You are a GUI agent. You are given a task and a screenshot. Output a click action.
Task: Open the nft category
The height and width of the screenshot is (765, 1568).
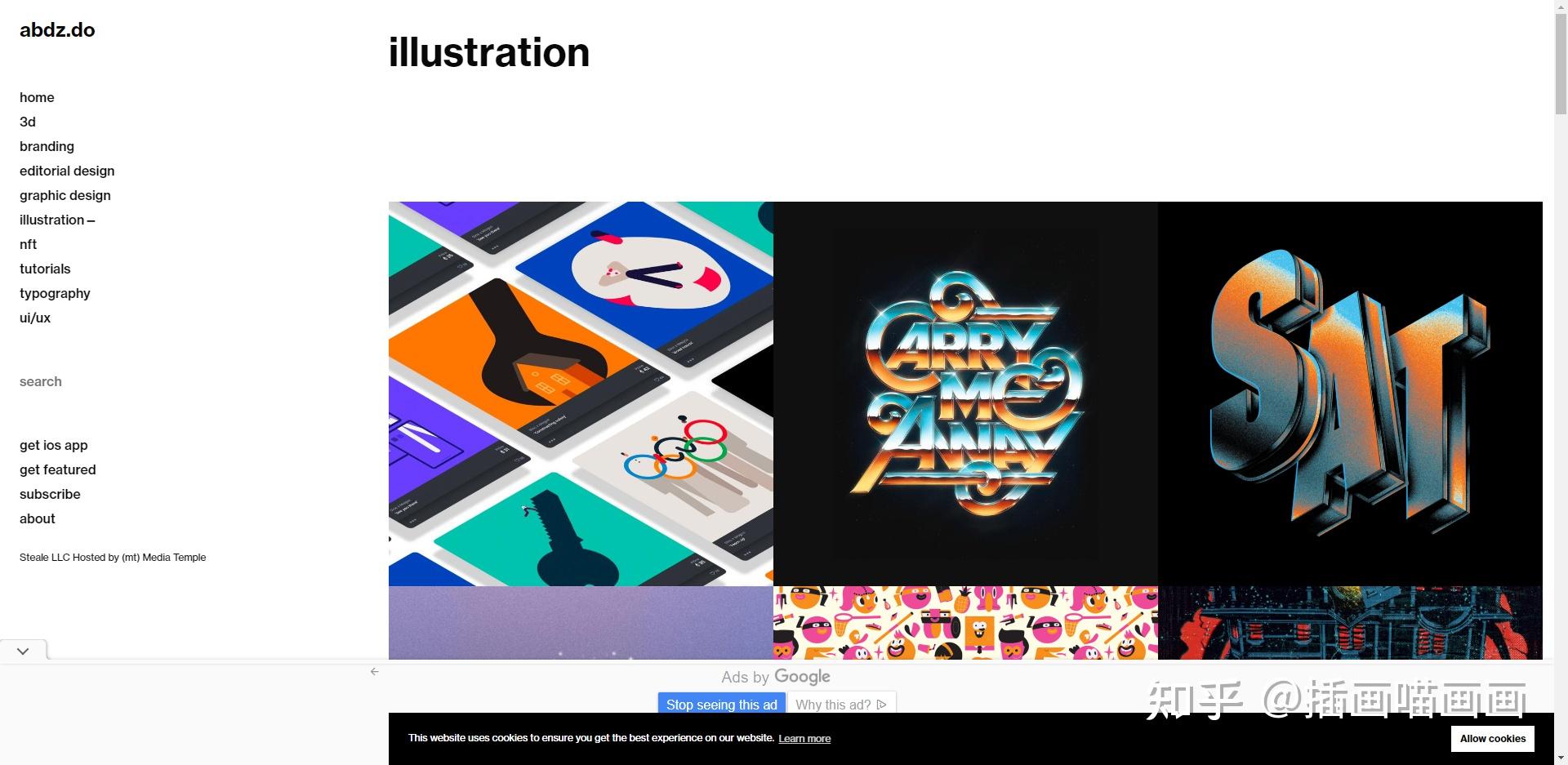29,244
